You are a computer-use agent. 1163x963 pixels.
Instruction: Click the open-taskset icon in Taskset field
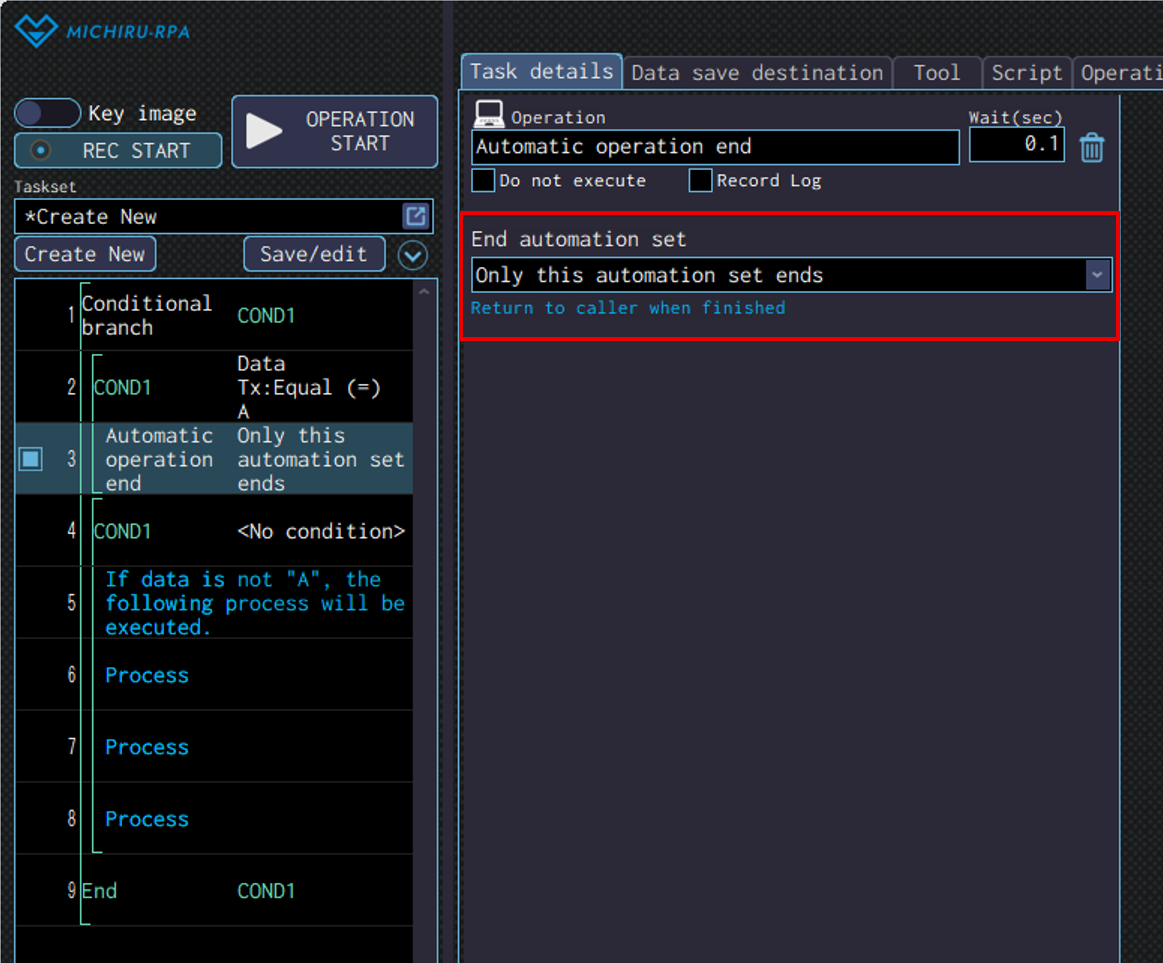415,216
